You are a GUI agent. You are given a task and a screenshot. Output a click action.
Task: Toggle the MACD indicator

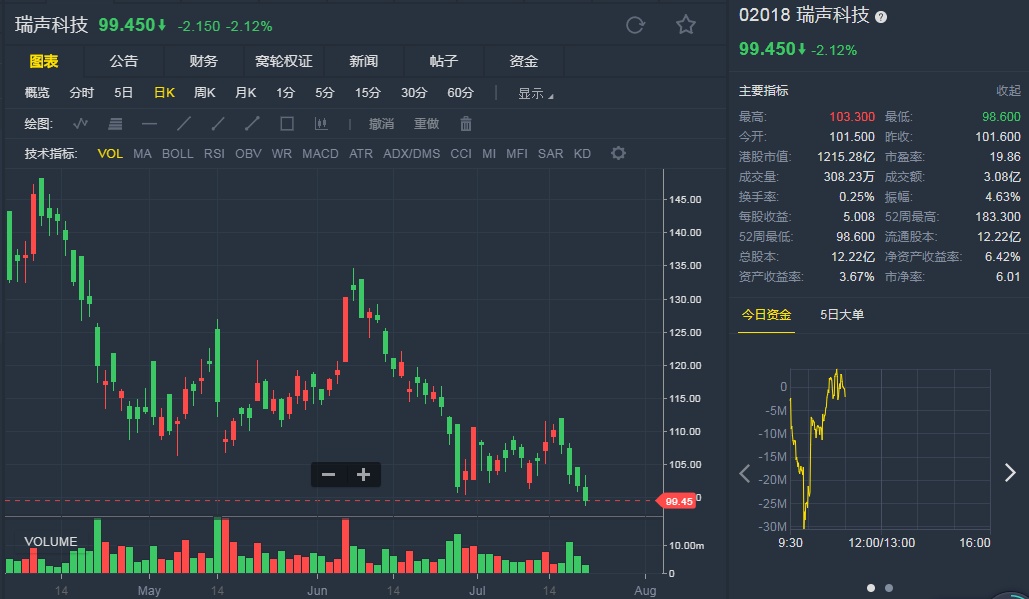(x=320, y=154)
